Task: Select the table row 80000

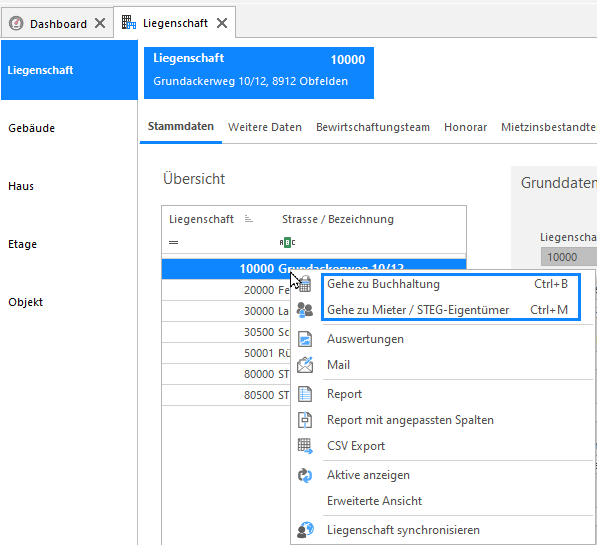Action: 226,374
